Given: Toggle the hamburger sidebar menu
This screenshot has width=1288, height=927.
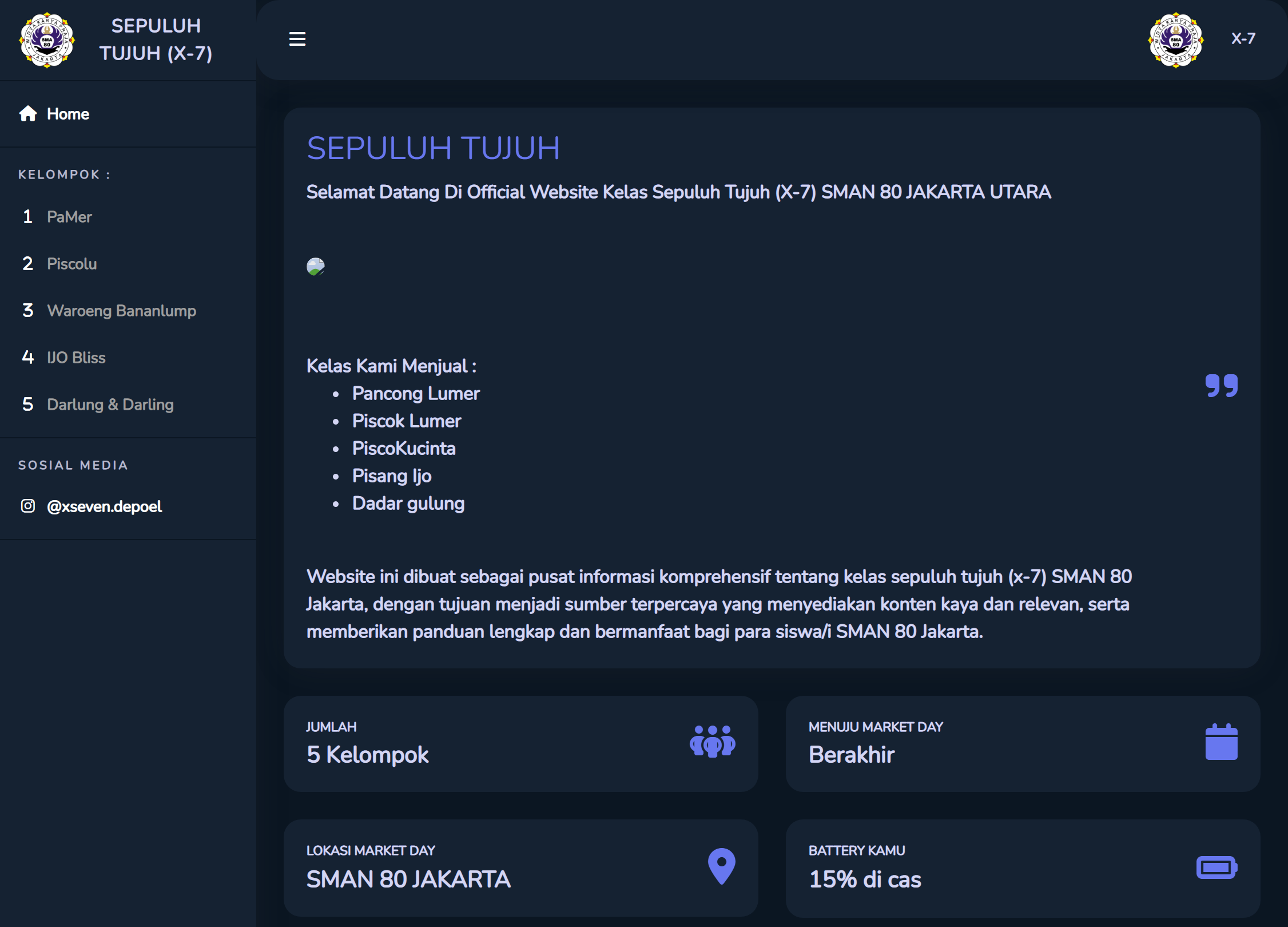Looking at the screenshot, I should point(297,39).
